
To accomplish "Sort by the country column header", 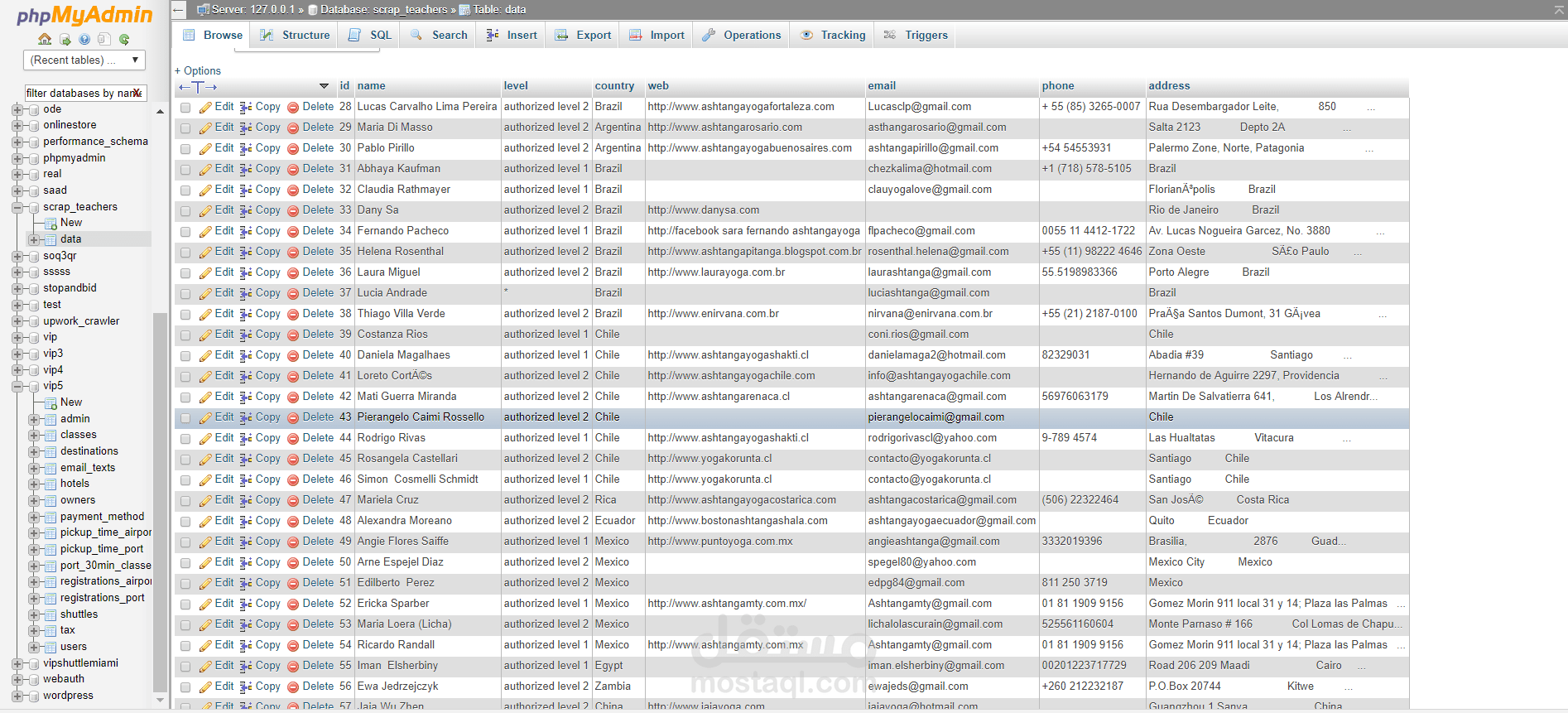I will (x=614, y=86).
